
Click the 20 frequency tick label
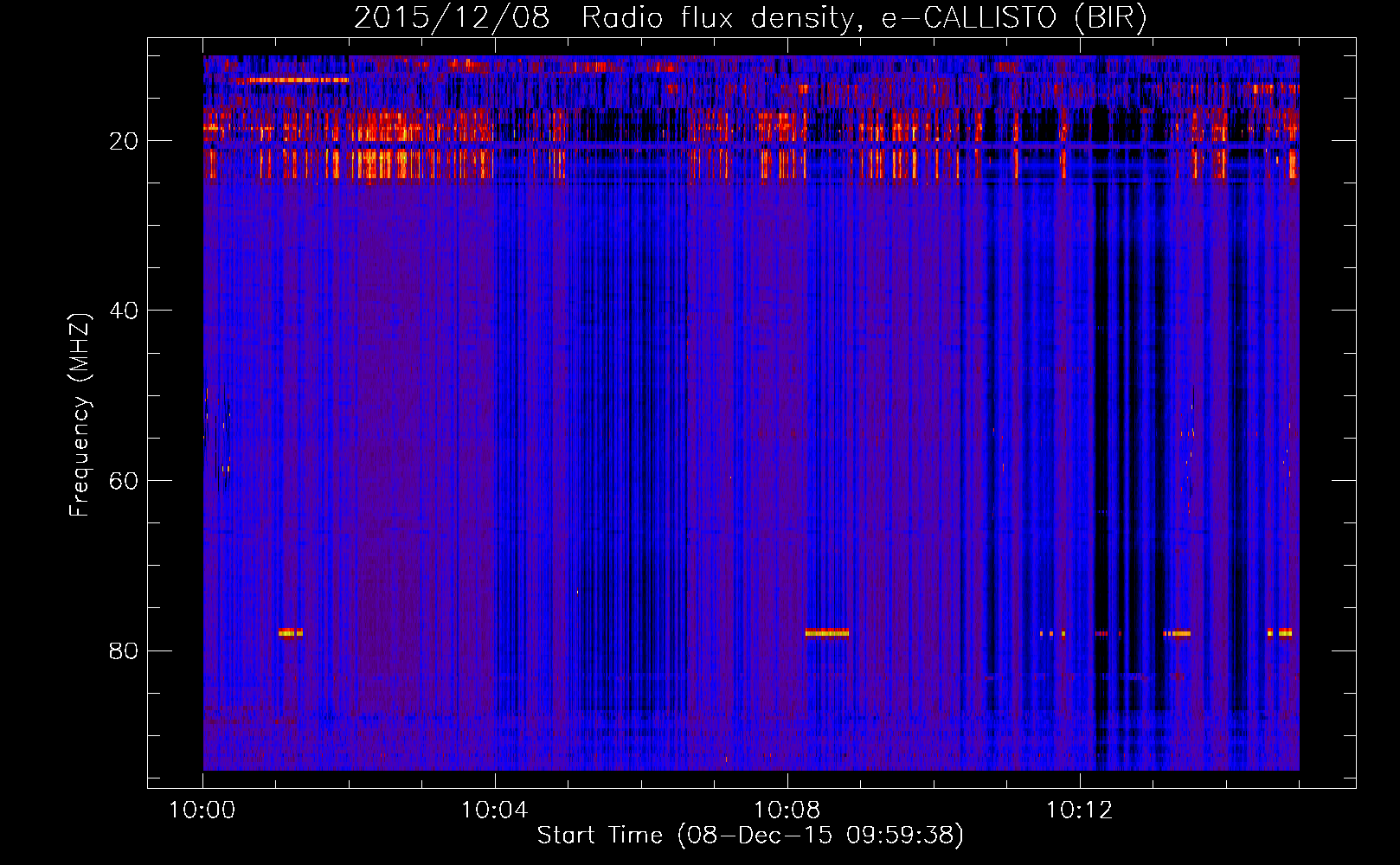click(x=124, y=141)
